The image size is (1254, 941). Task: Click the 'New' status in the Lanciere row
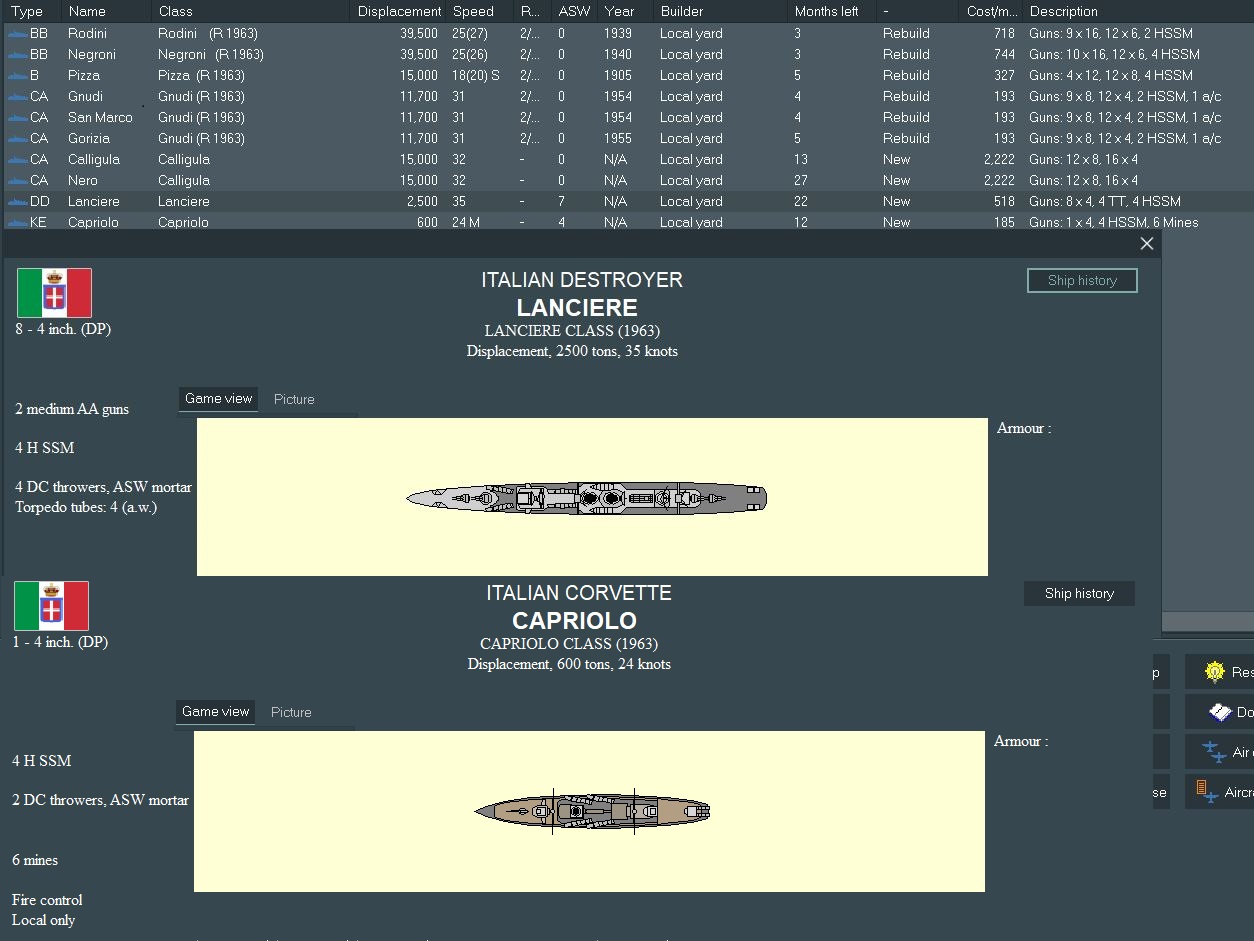click(896, 201)
